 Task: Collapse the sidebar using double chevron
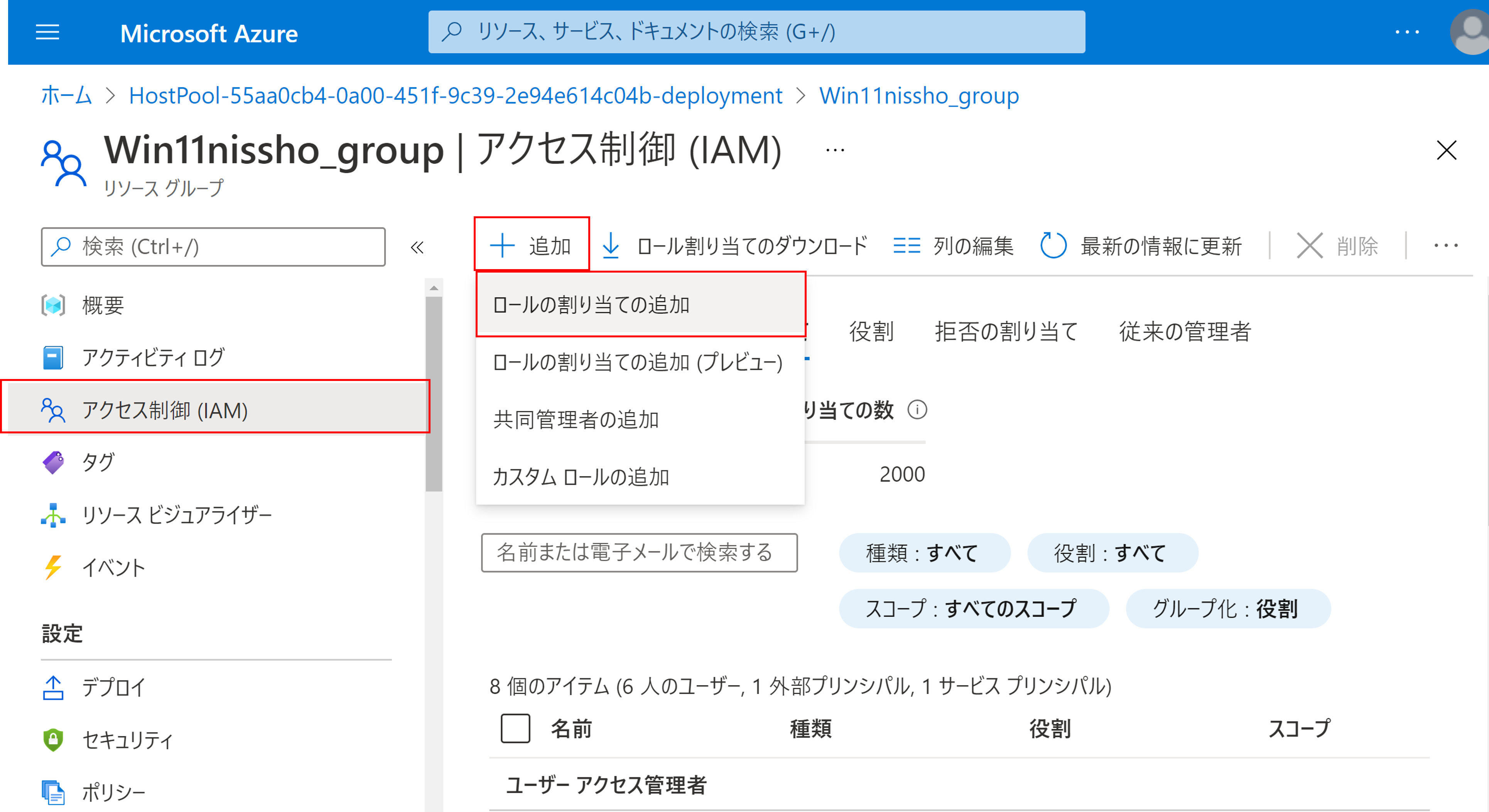(x=417, y=248)
